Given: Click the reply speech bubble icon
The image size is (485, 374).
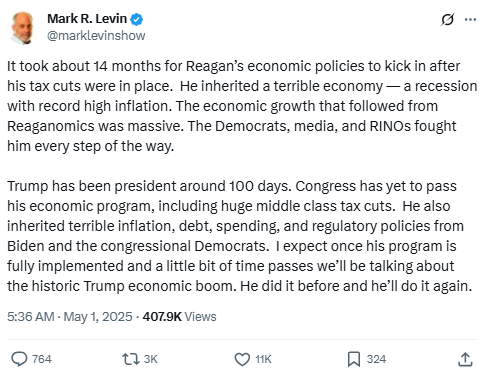Looking at the screenshot, I should [x=19, y=359].
